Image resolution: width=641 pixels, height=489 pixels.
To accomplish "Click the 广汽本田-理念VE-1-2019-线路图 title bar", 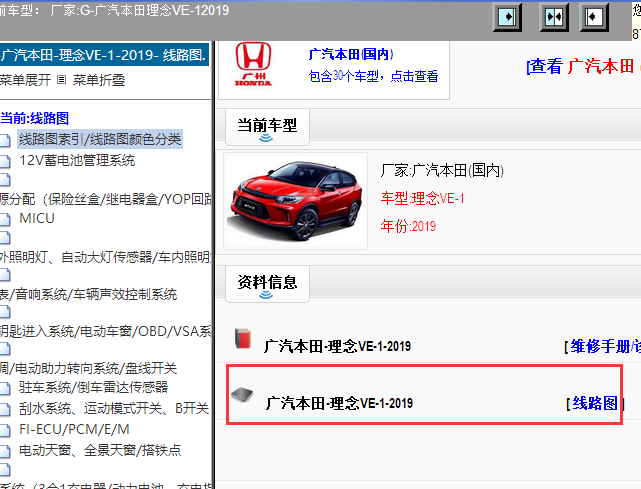I will (x=105, y=55).
